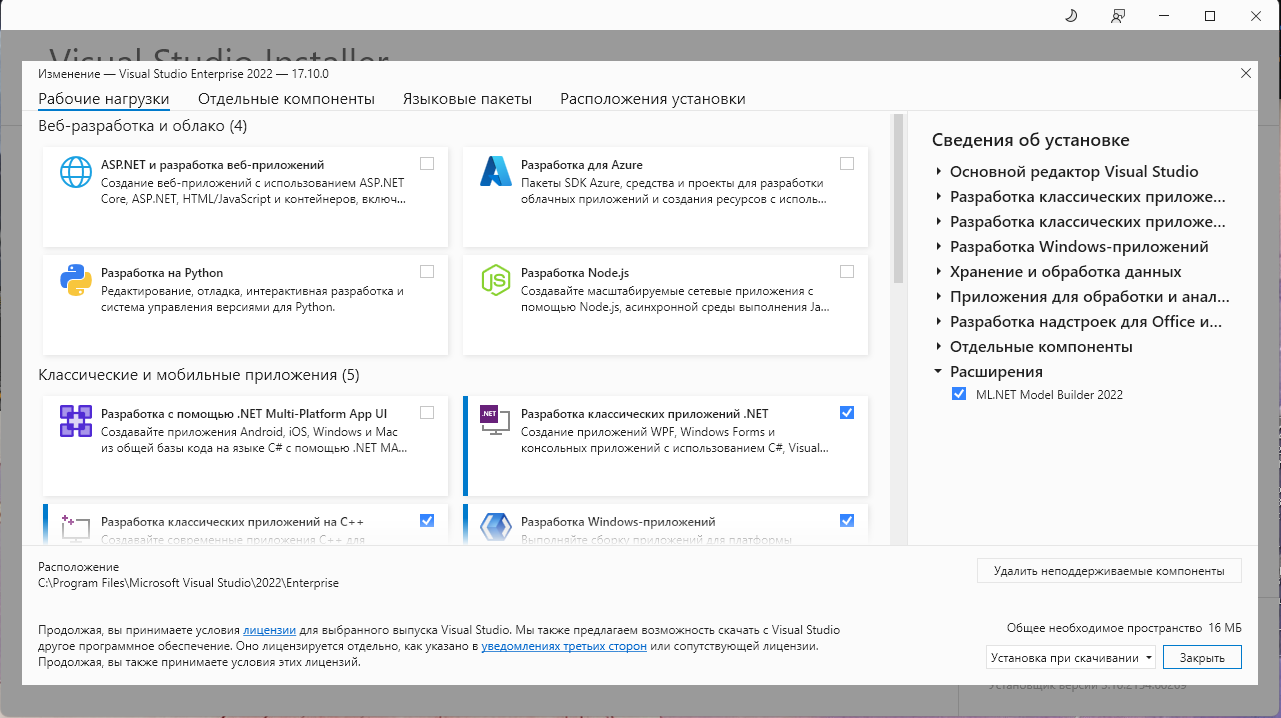Click the C++ desktop development icon
1281x718 pixels.
[76, 529]
